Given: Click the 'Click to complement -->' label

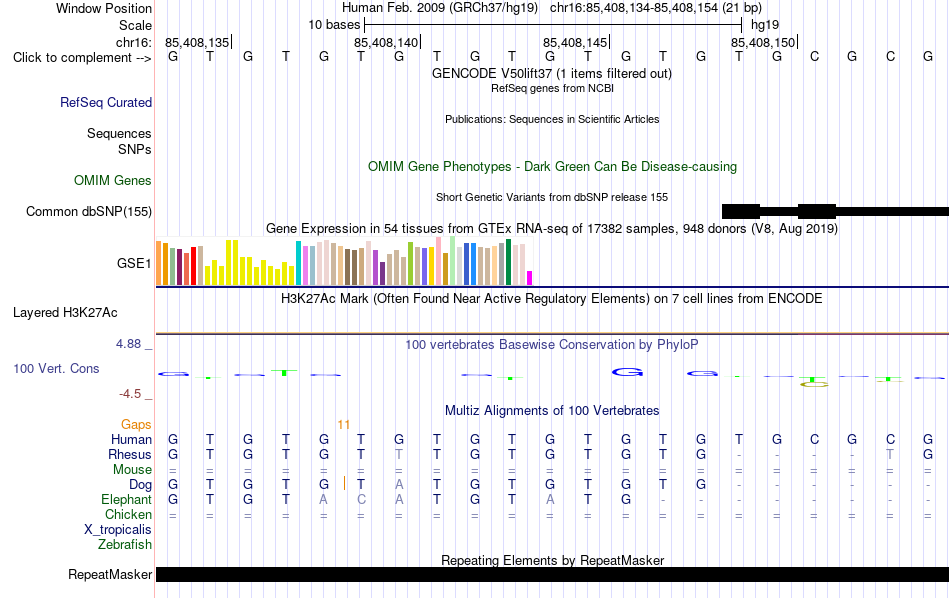Looking at the screenshot, I should click(x=82, y=58).
